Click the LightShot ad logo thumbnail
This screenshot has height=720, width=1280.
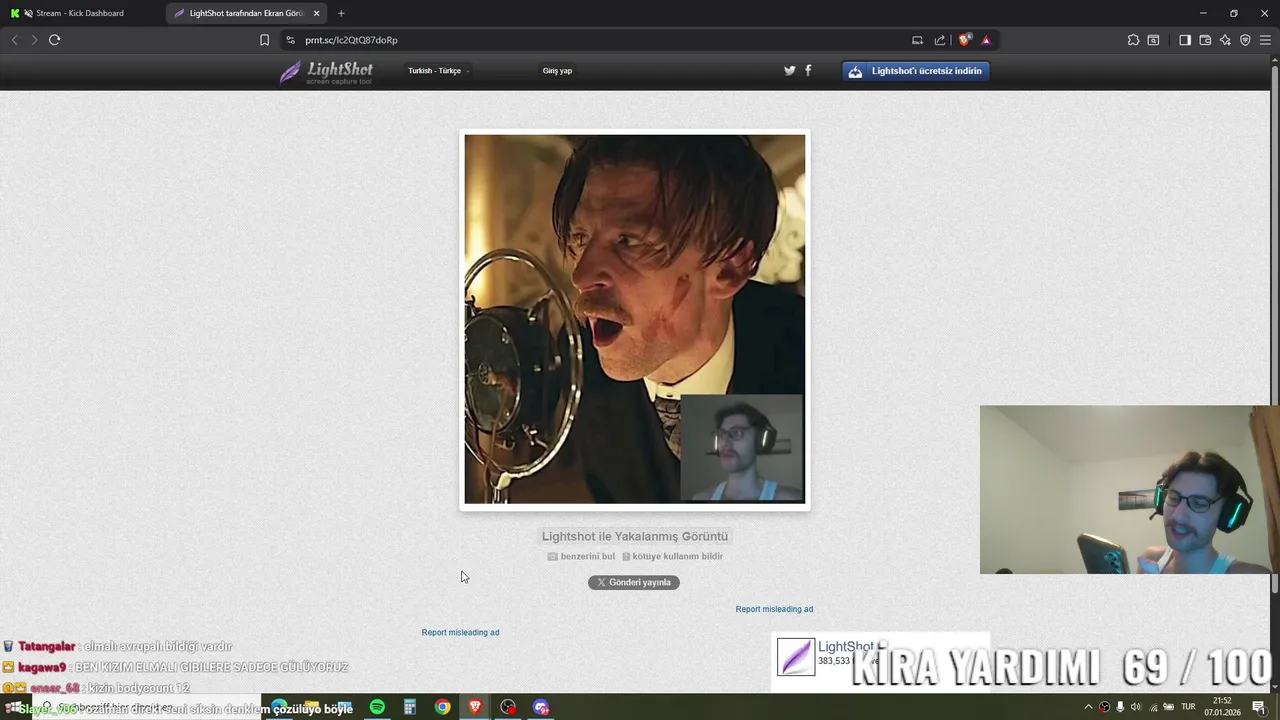click(796, 657)
